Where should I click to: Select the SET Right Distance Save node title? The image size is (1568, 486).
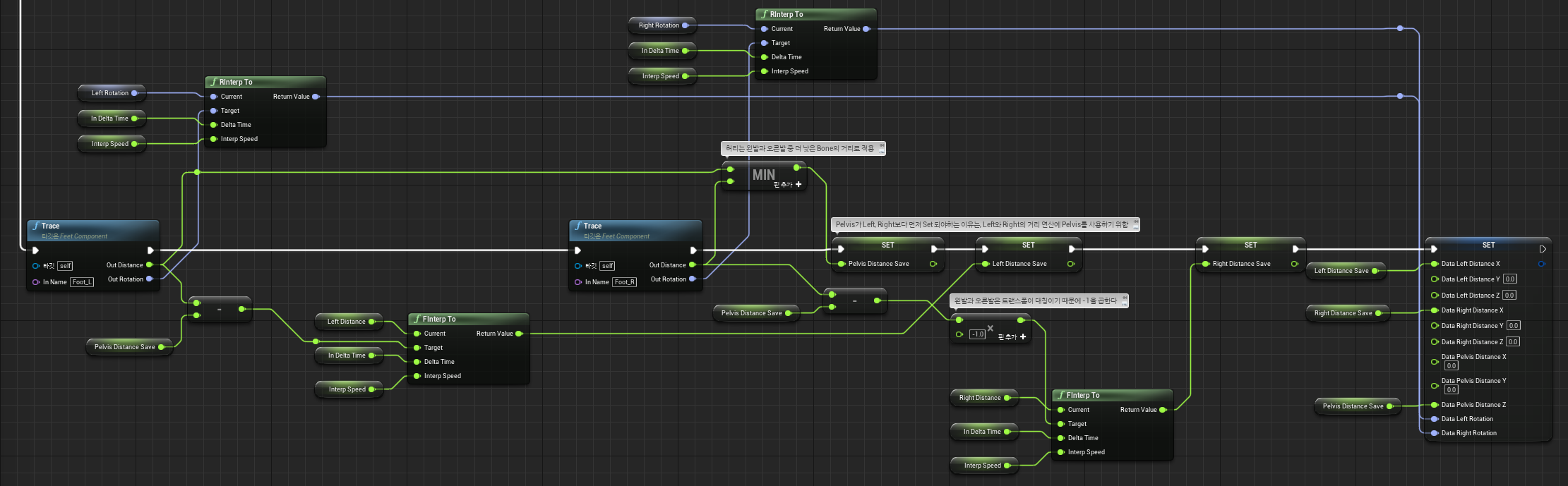[1251, 245]
